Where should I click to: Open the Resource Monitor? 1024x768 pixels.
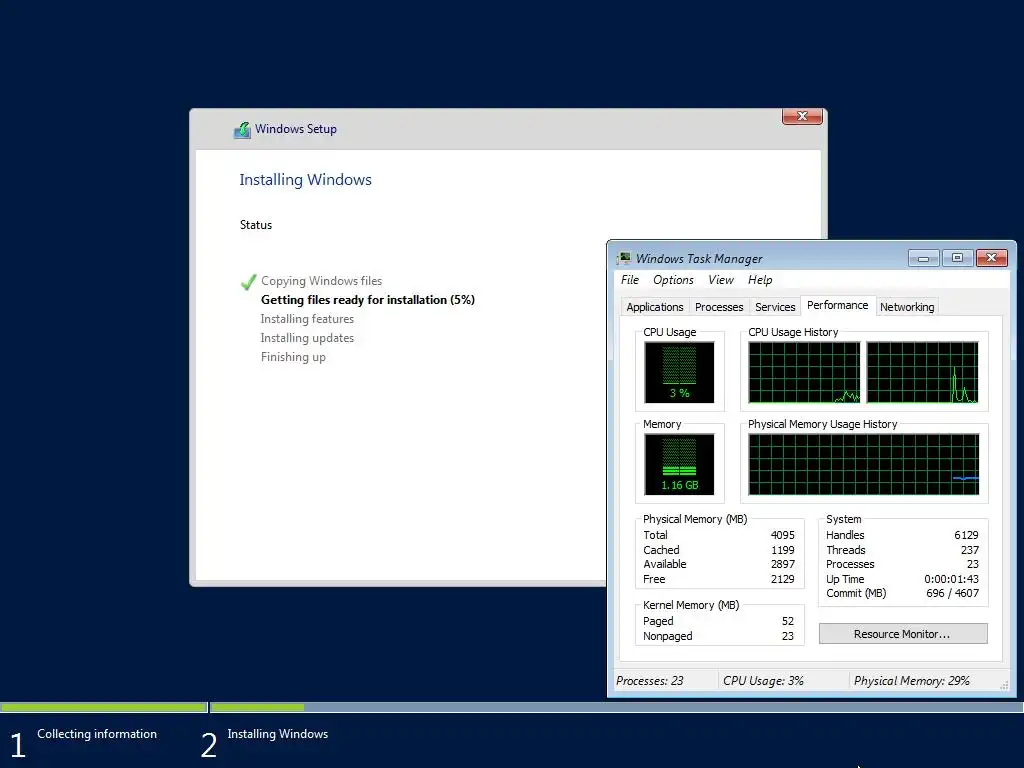click(x=903, y=633)
